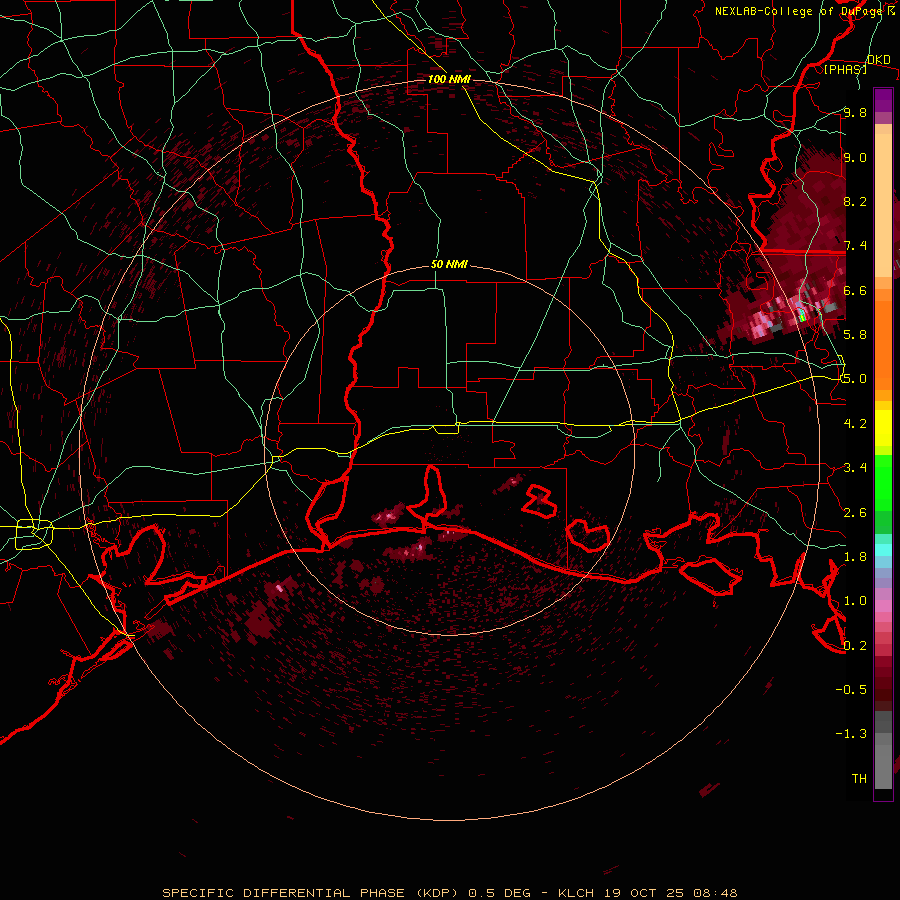
Task: Click the TH threshold label on the scale
Action: pos(859,779)
